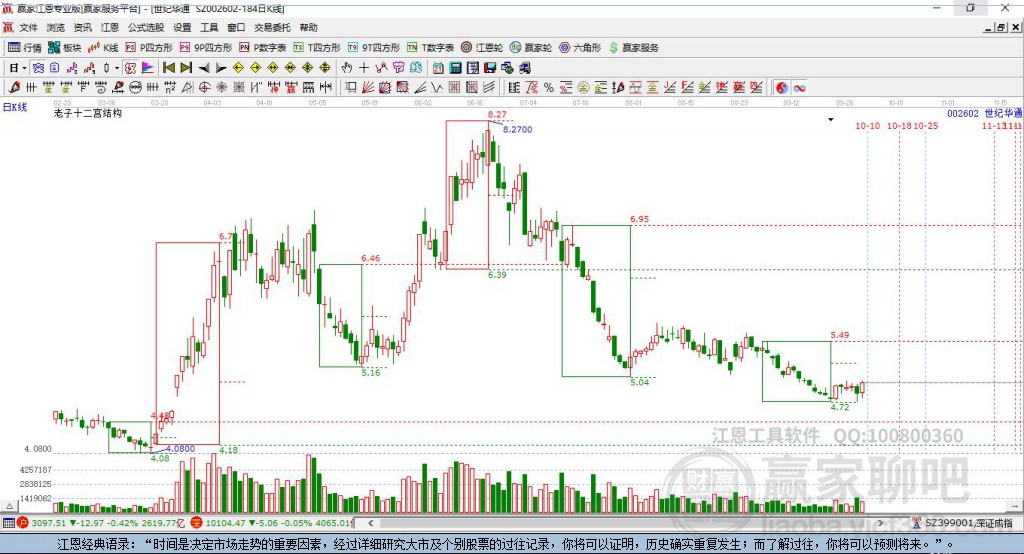Open the P数字表 number table

pyautogui.click(x=263, y=48)
